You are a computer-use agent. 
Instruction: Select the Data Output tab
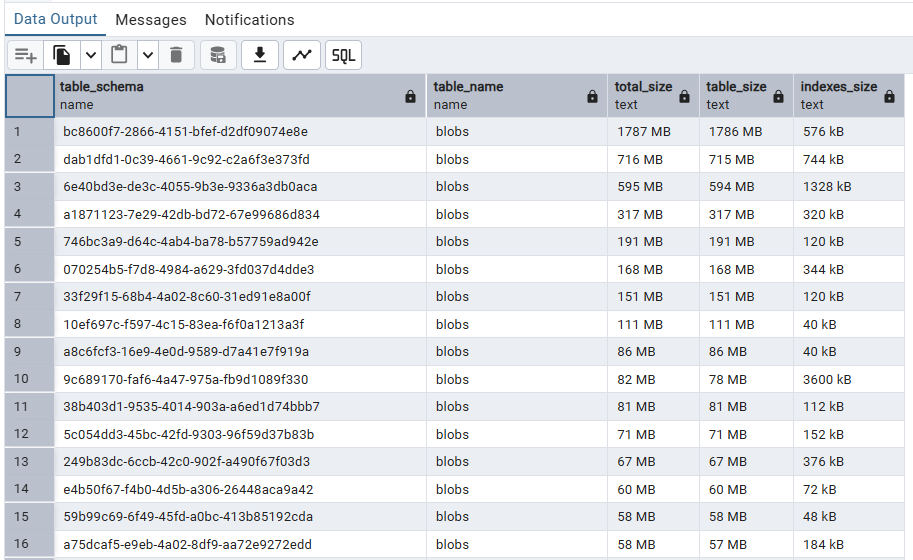tap(56, 19)
